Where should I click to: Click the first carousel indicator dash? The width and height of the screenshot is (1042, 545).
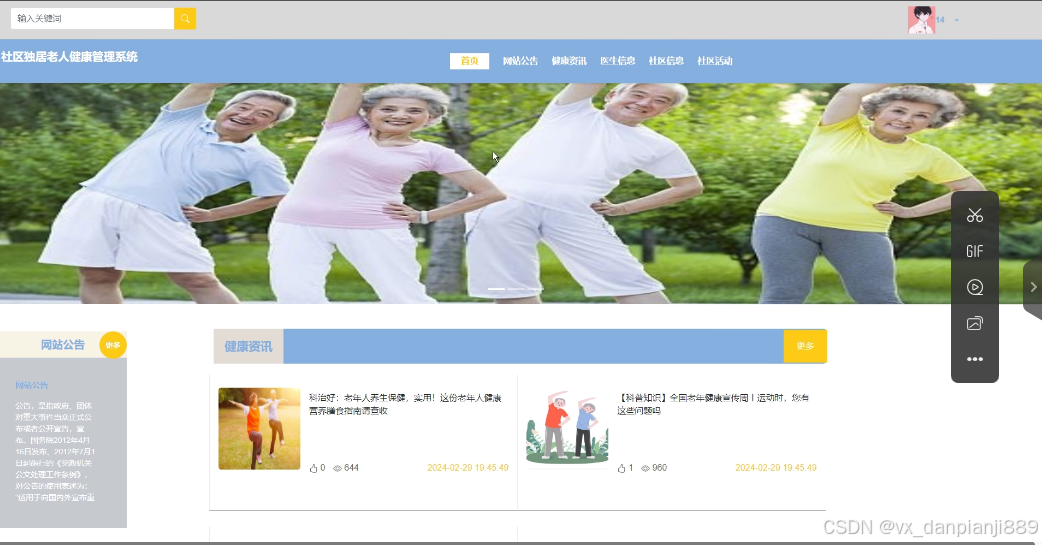(x=496, y=289)
